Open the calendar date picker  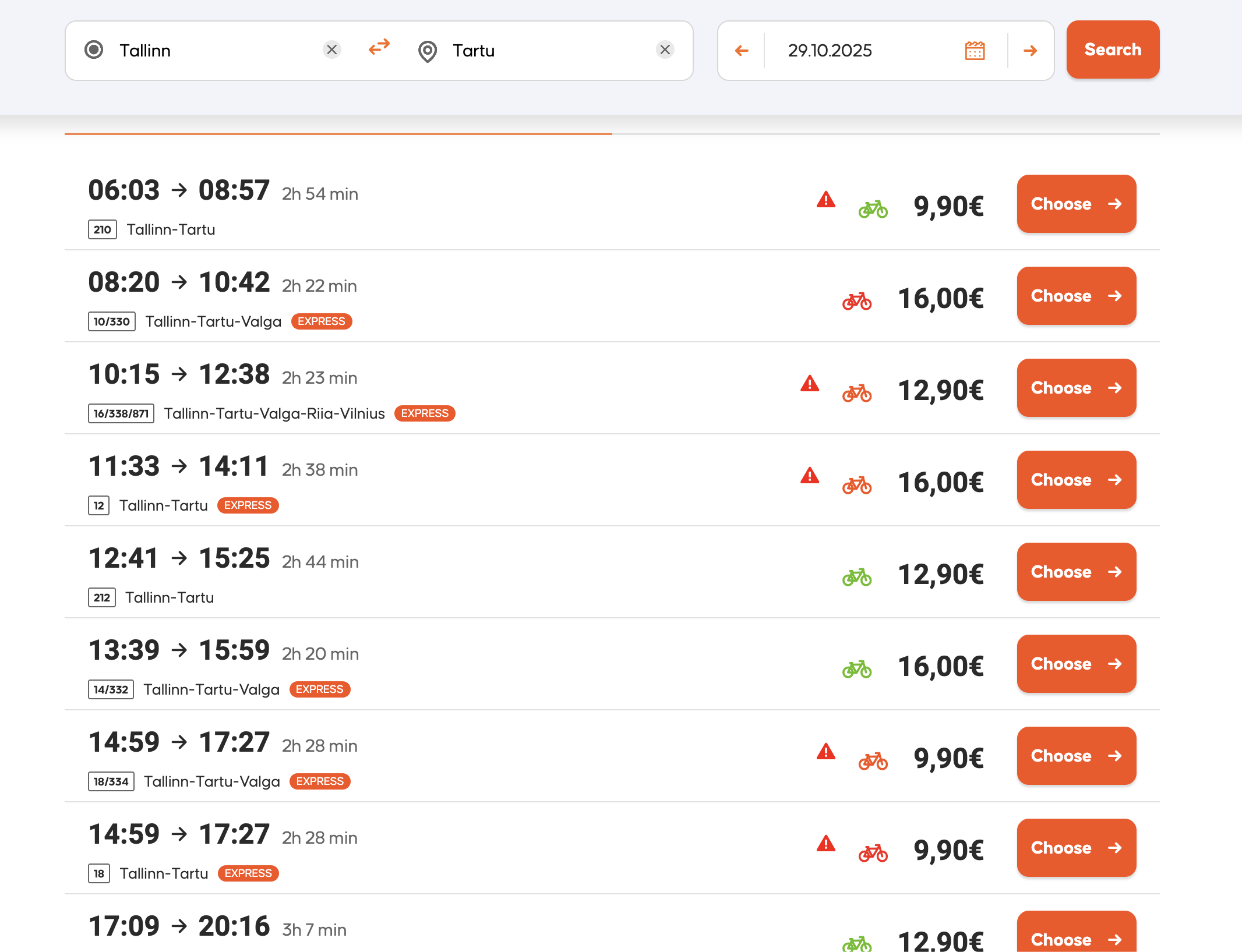coord(975,51)
